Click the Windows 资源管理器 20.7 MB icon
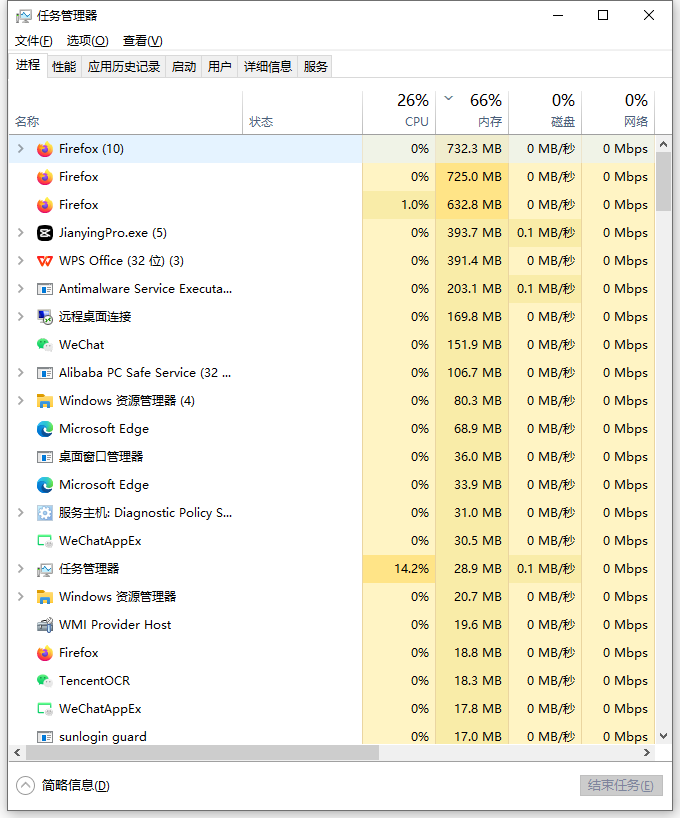This screenshot has width=680, height=818. pos(45,597)
